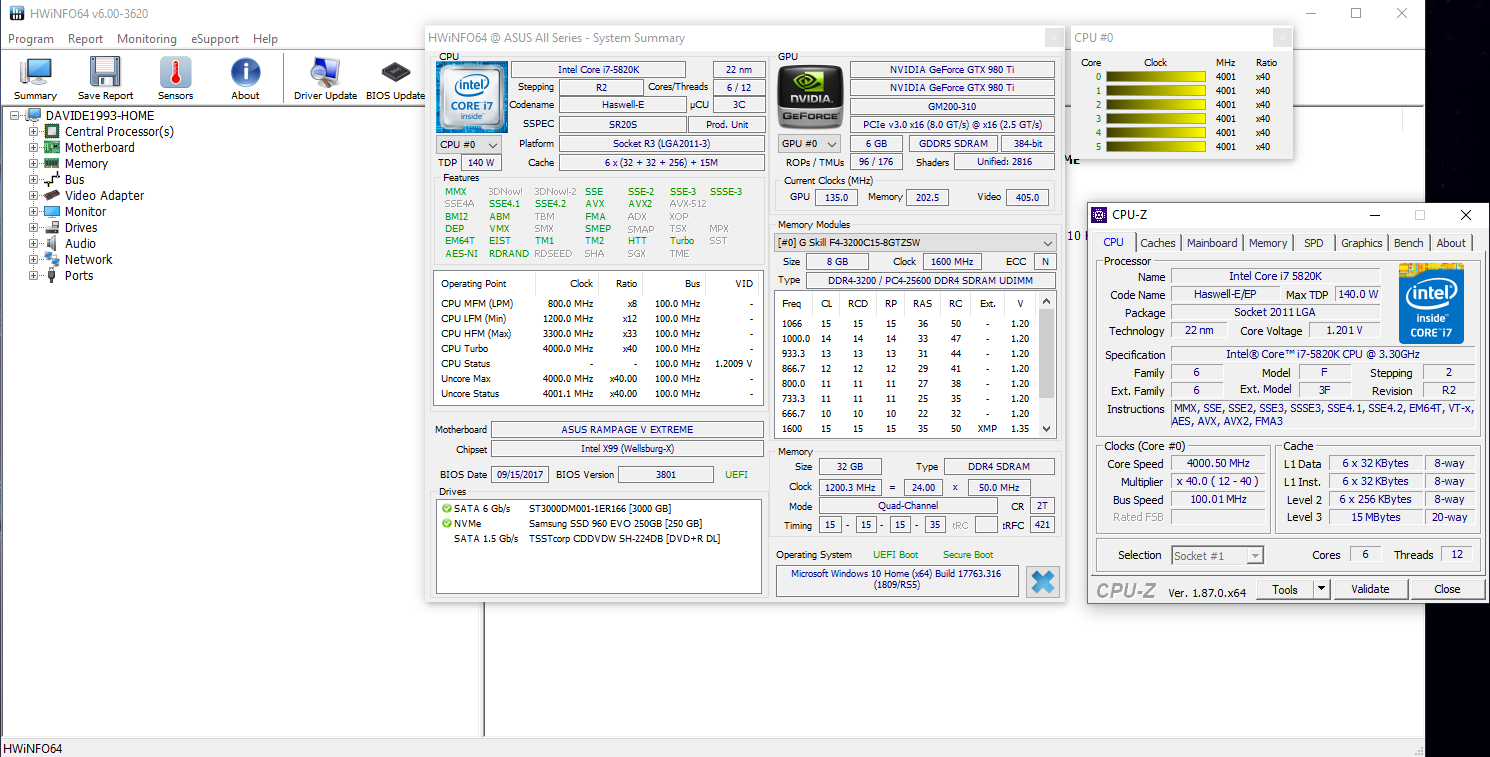Click the Core 5 clock bar in CPU #0

pos(1155,146)
